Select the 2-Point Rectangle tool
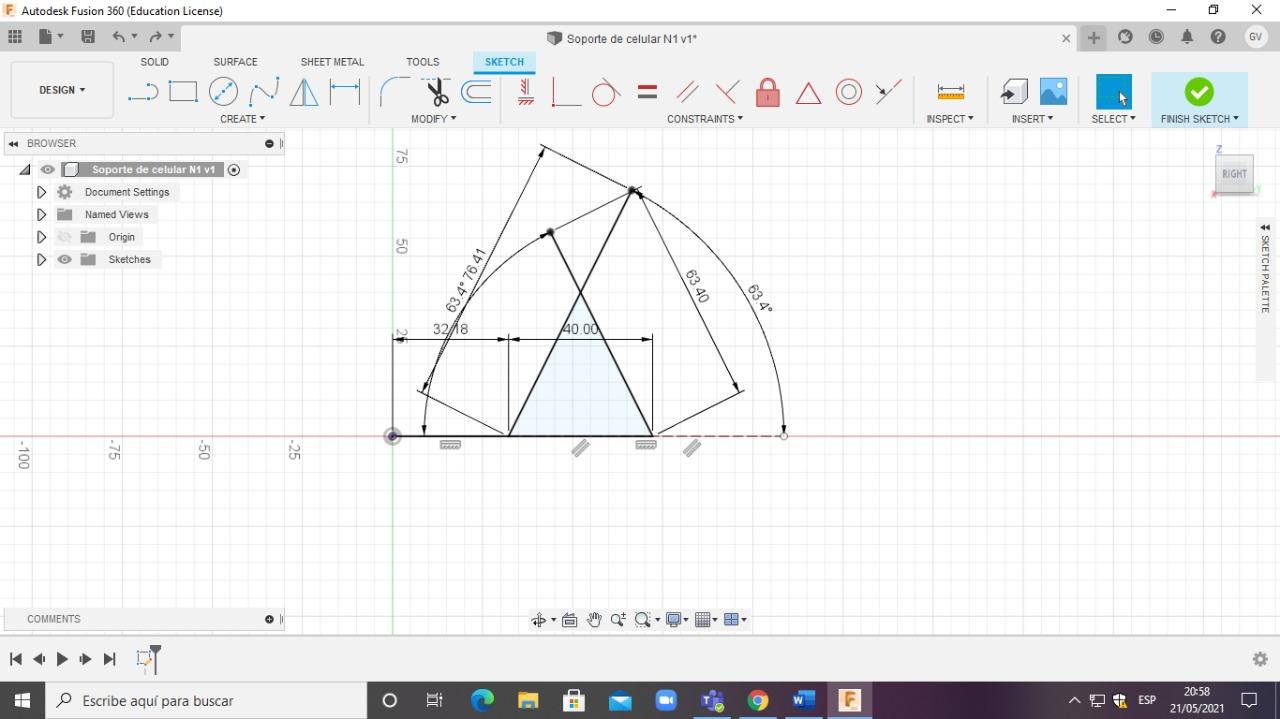1280x719 pixels. [x=183, y=92]
